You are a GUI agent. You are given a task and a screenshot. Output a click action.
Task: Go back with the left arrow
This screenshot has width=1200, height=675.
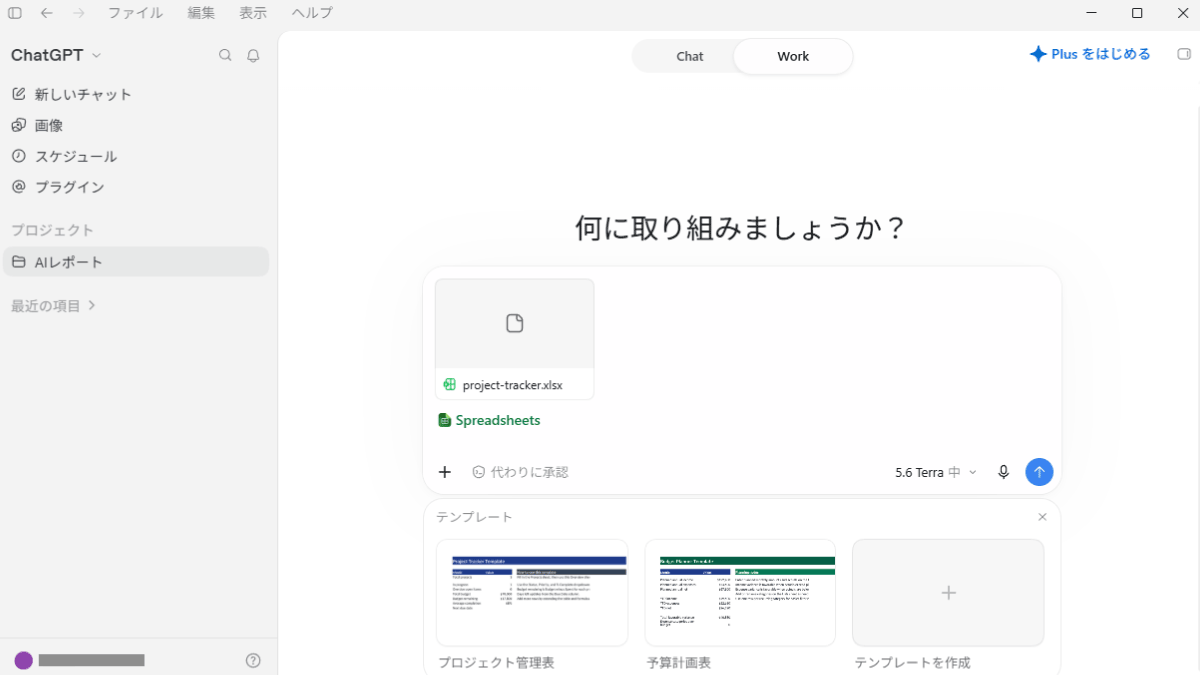(46, 13)
